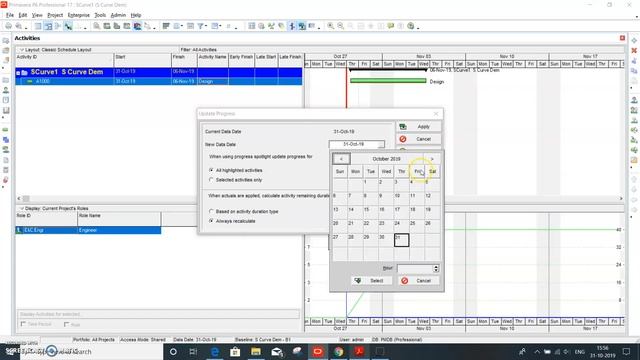Select the A1000 activity row
Viewport: 640px width, 360px height.
[x=159, y=81]
